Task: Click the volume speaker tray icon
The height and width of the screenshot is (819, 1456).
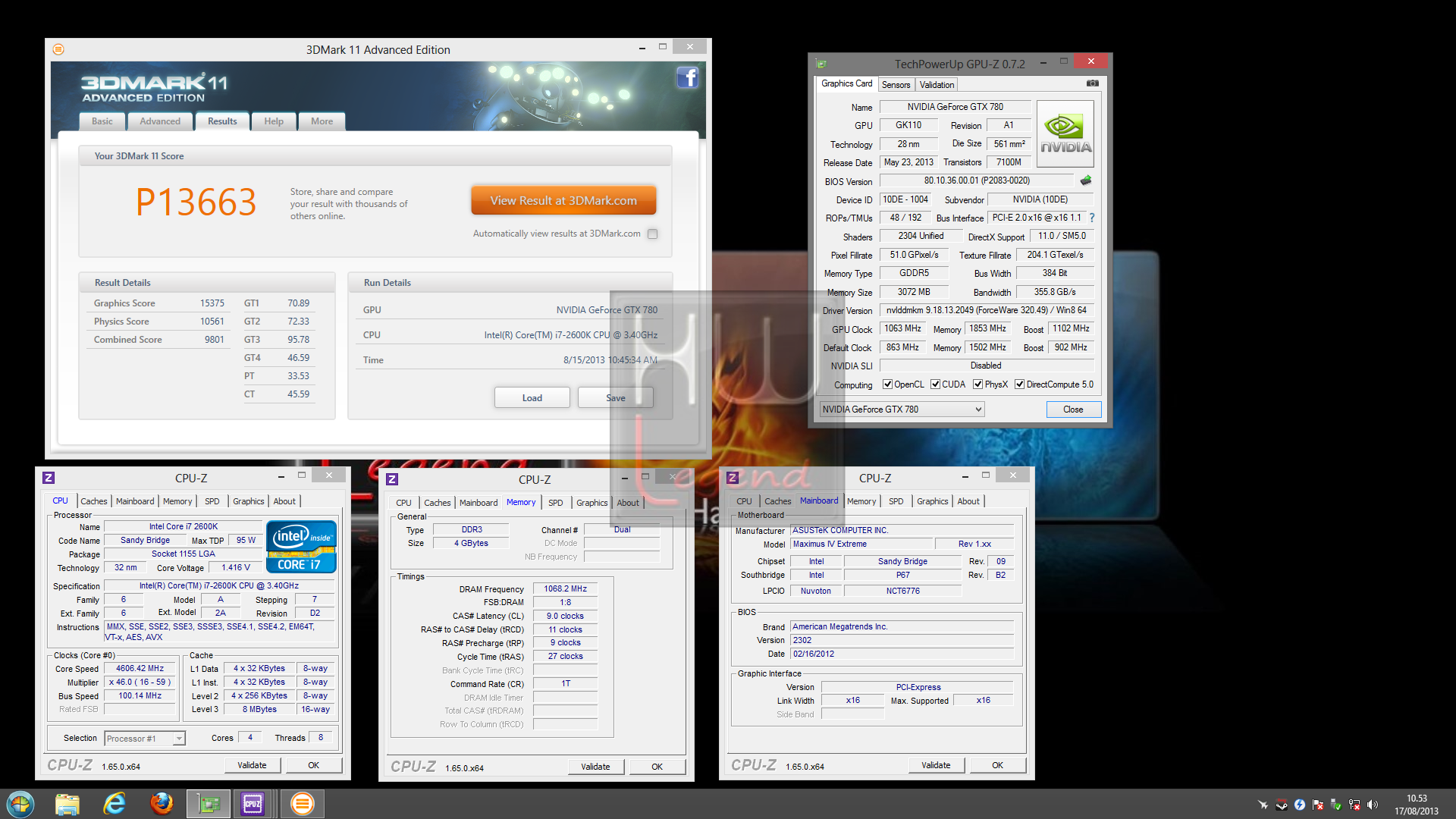Action: tap(1373, 805)
